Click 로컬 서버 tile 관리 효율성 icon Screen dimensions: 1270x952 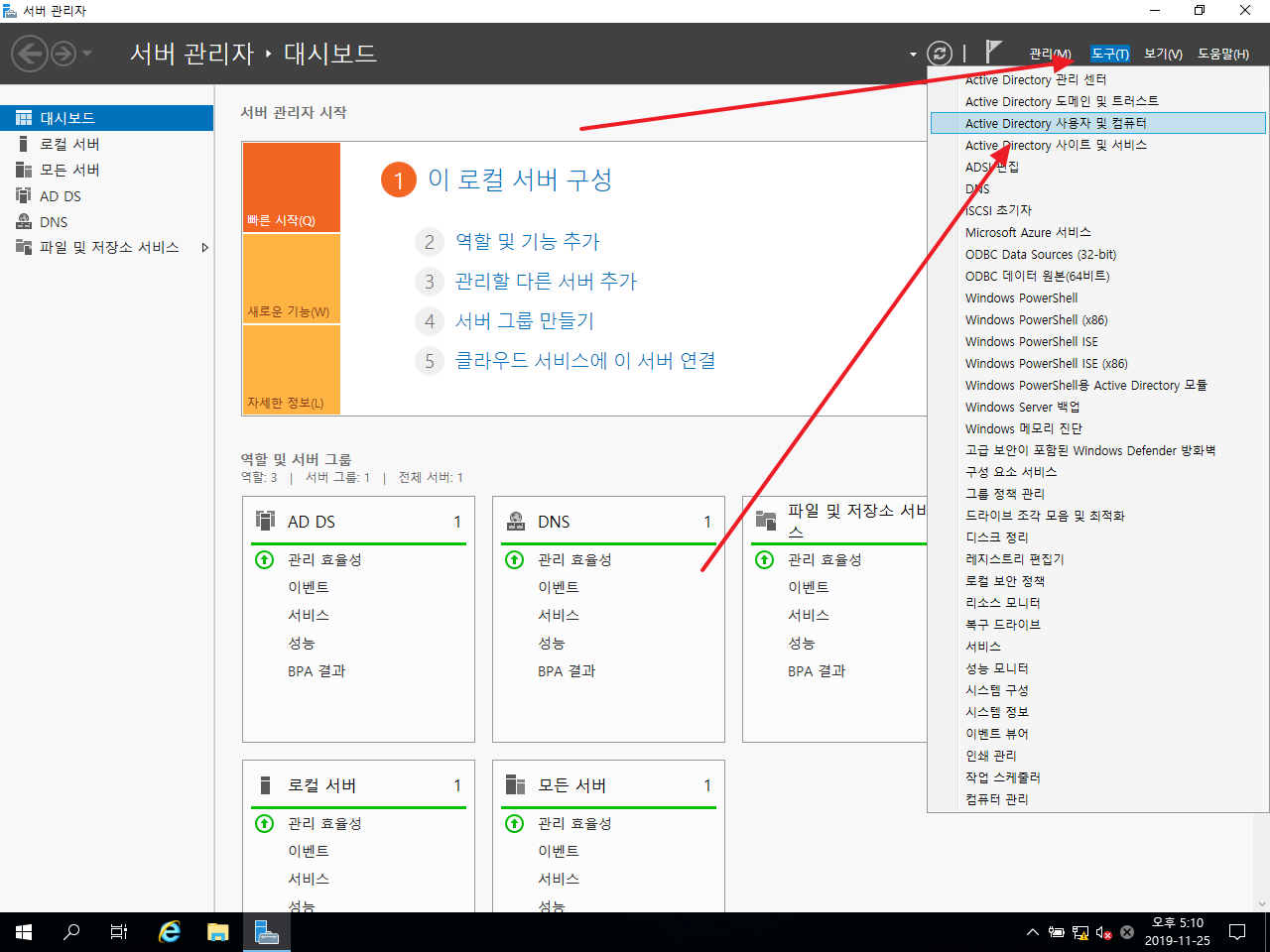coord(265,823)
